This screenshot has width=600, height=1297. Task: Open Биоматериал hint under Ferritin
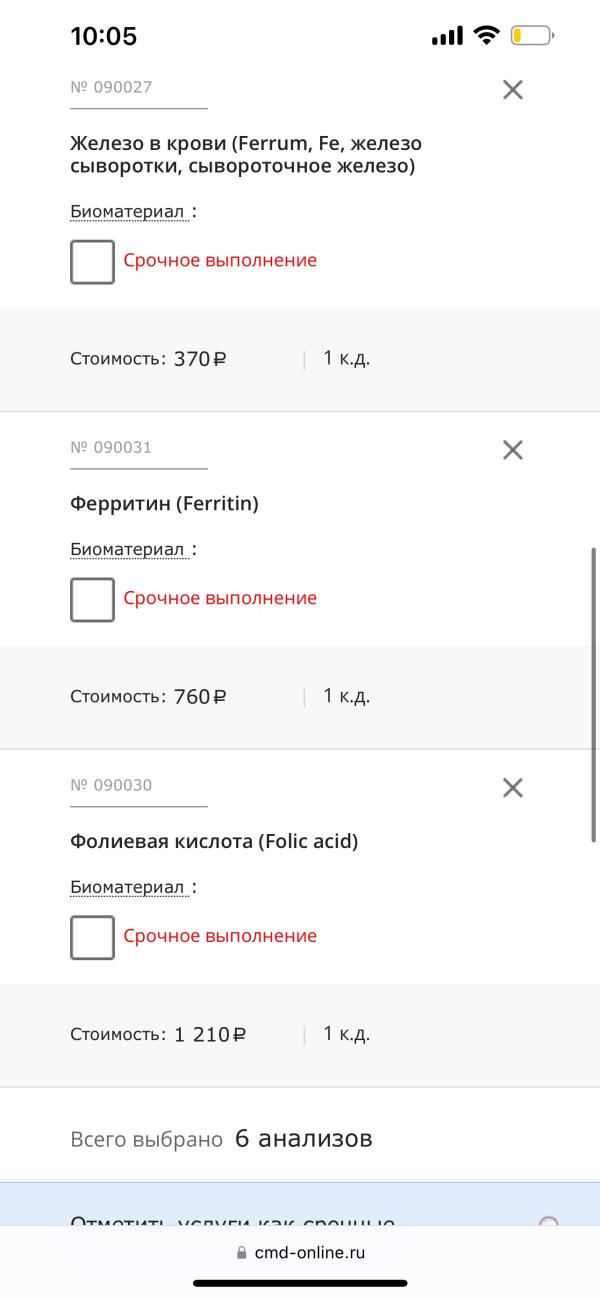(128, 550)
